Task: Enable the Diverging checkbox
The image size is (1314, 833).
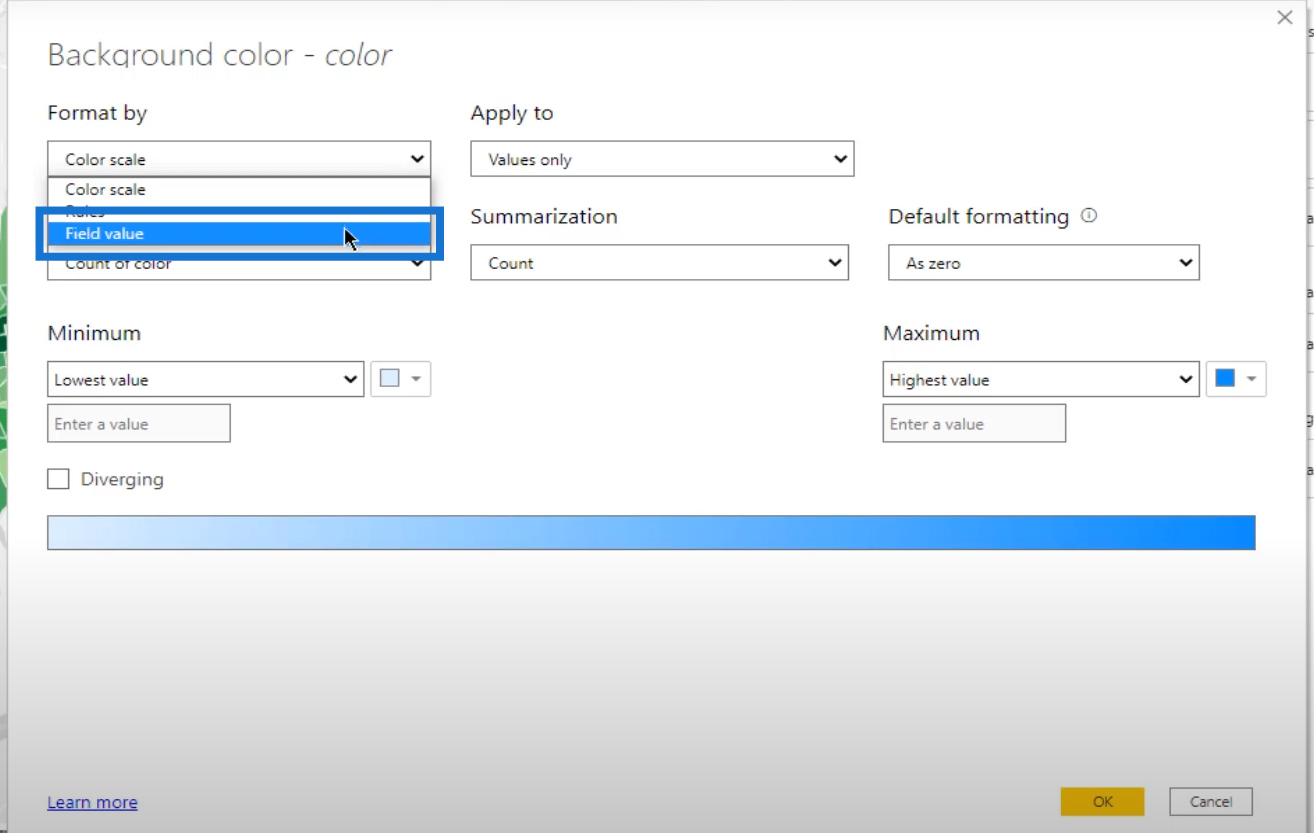Action: 59,479
